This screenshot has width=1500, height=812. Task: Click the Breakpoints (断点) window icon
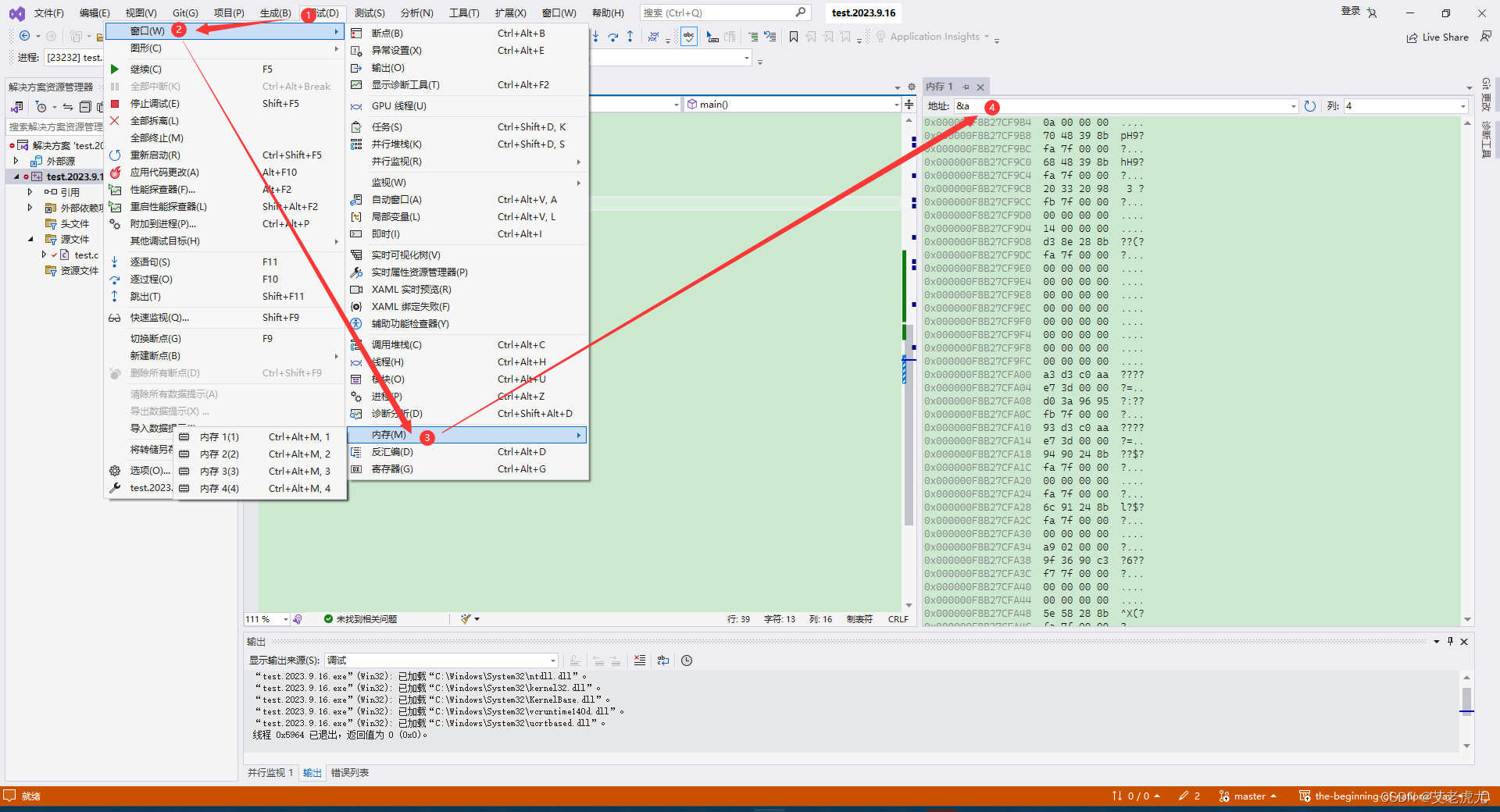point(356,34)
